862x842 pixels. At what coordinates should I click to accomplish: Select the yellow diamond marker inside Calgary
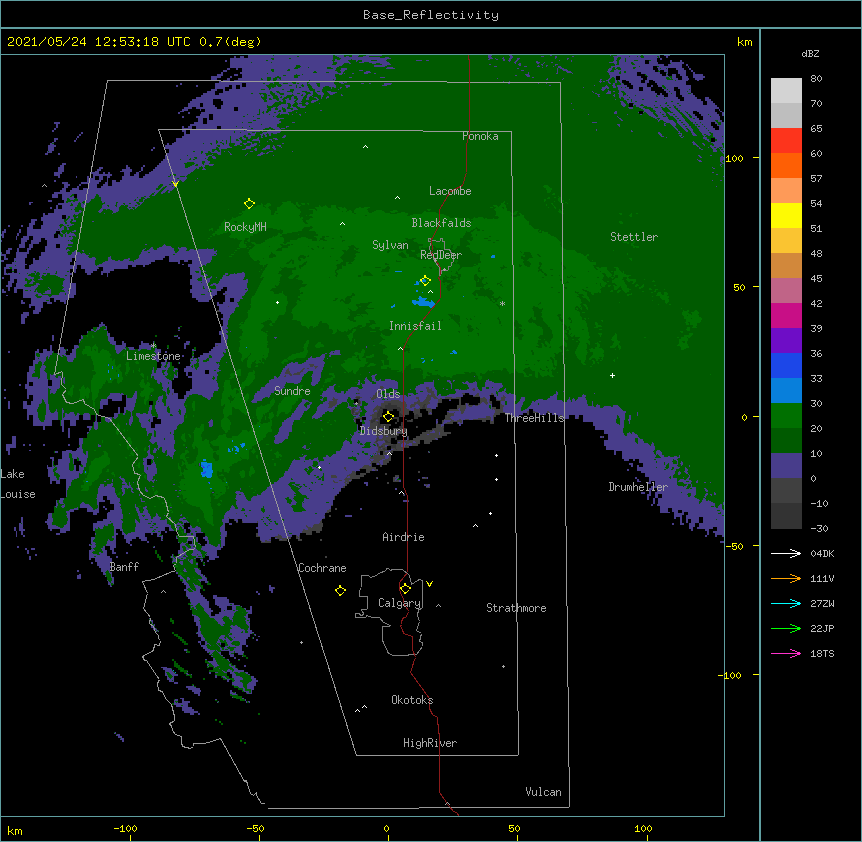[x=405, y=589]
